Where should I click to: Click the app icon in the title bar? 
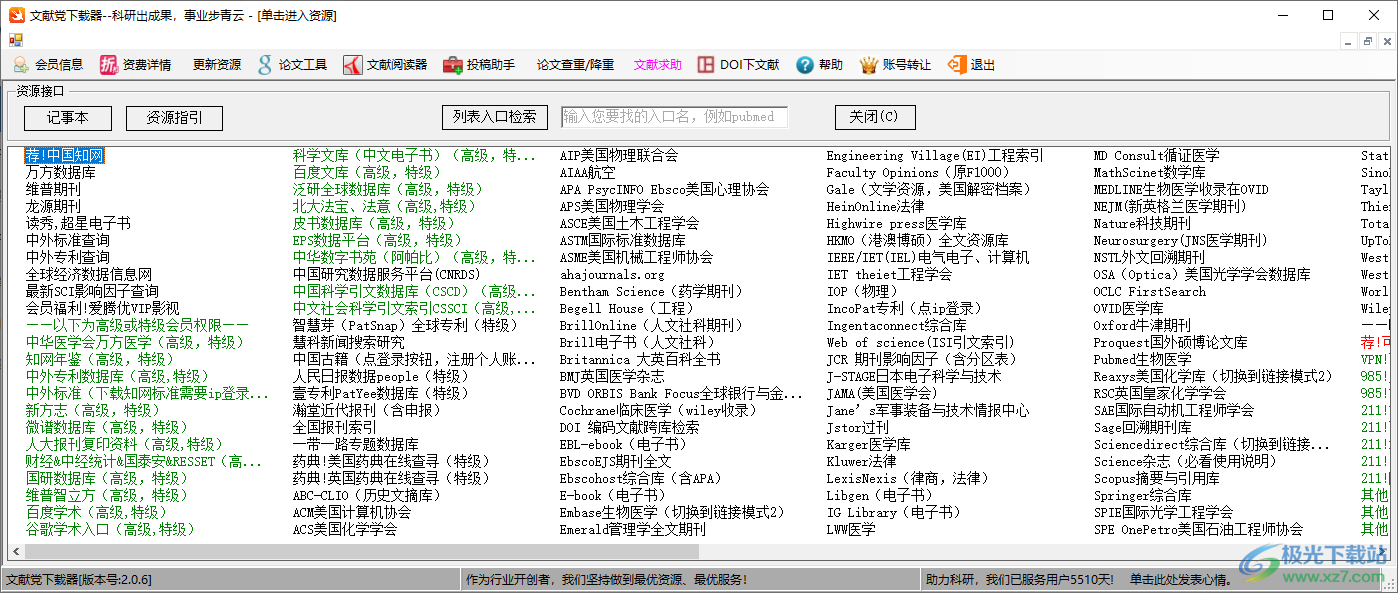coord(15,15)
